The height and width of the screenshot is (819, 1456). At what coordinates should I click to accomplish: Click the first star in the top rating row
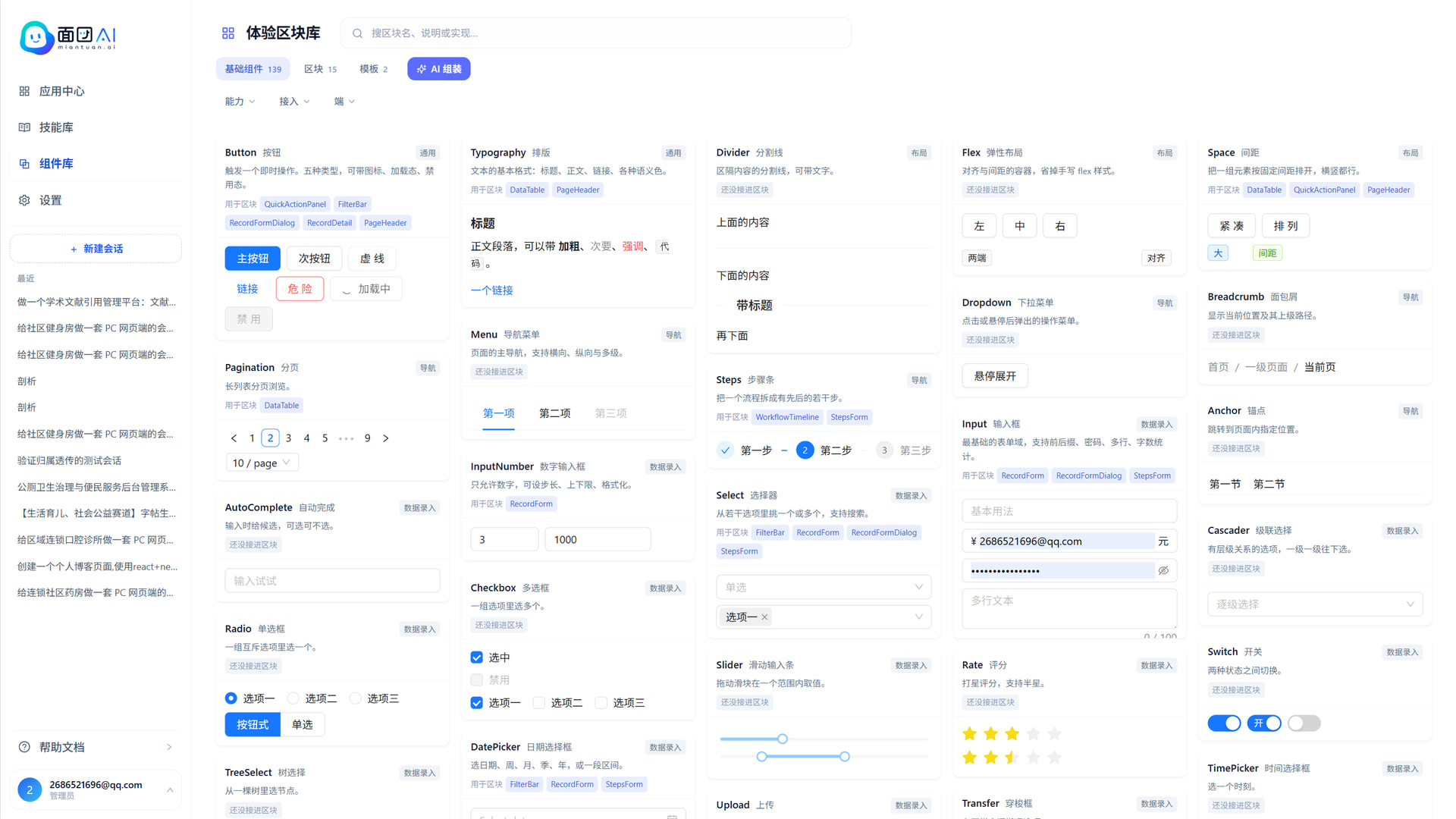coord(969,733)
